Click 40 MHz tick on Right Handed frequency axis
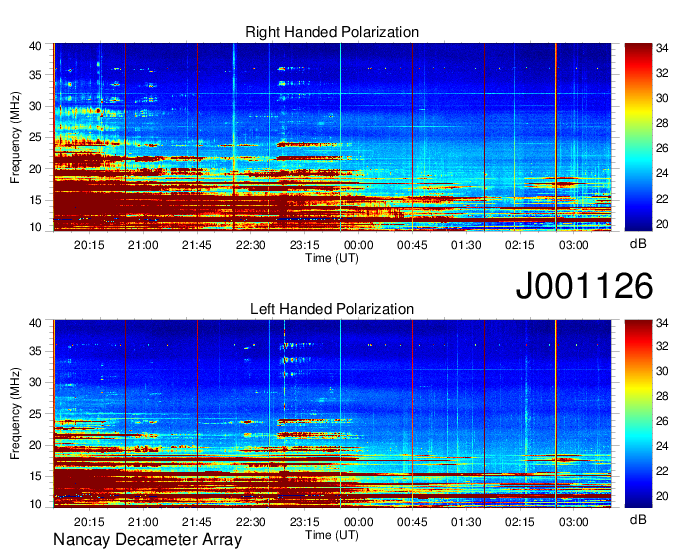This screenshot has height=552, width=680. [x=35, y=46]
